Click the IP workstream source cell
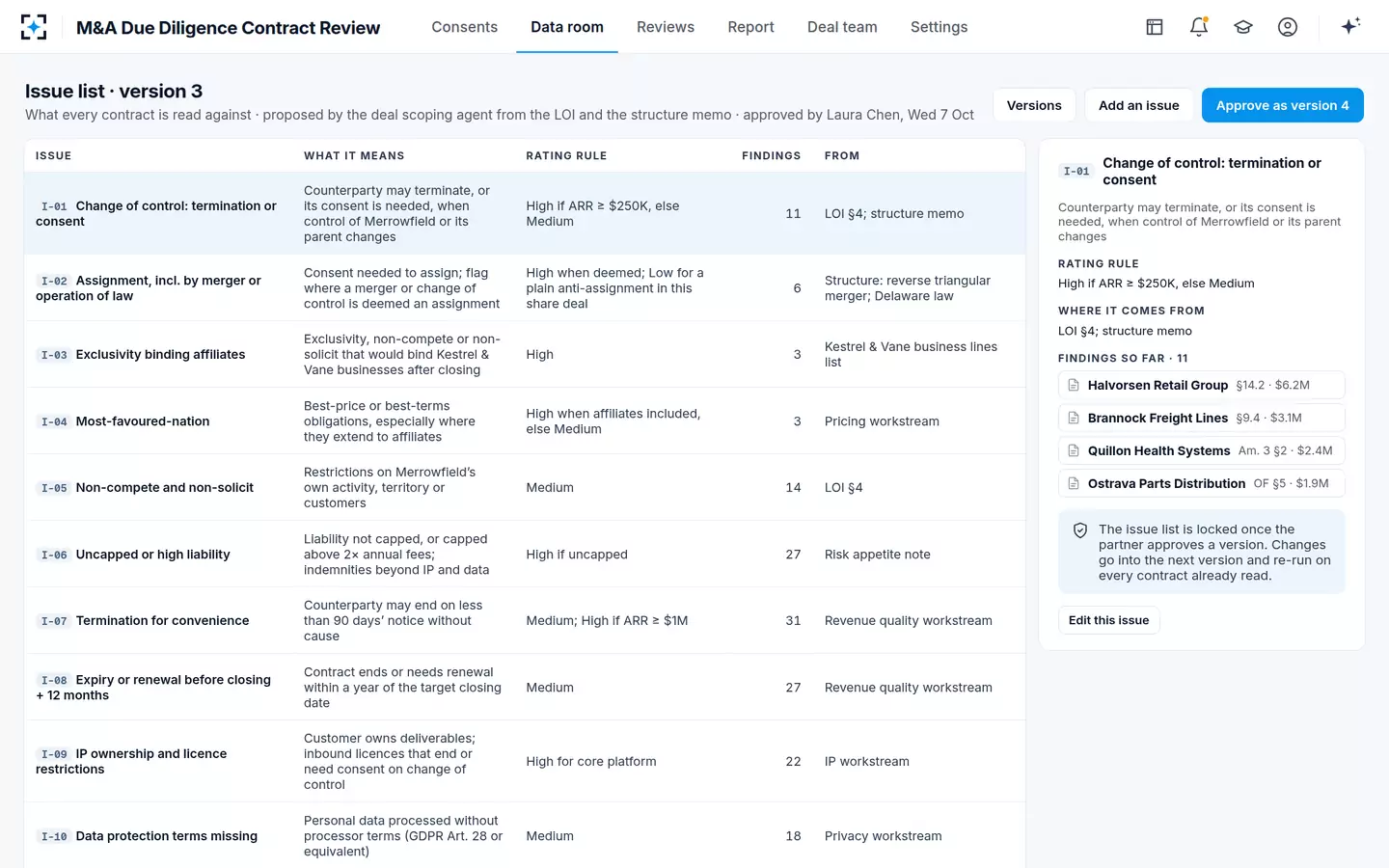This screenshot has width=1389, height=868. (867, 761)
